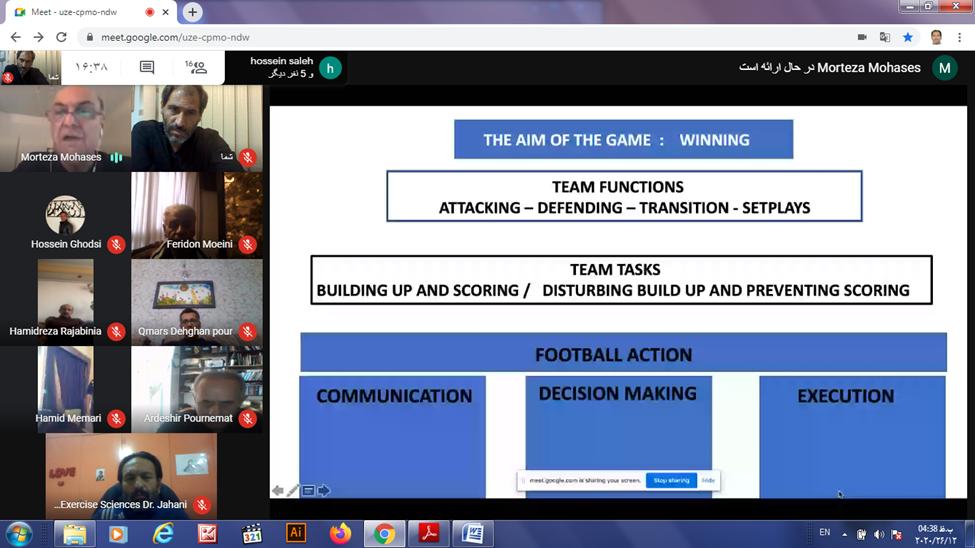The width and height of the screenshot is (975, 548).
Task: Open slideshow menu icon beside the pen
Action: click(x=308, y=491)
